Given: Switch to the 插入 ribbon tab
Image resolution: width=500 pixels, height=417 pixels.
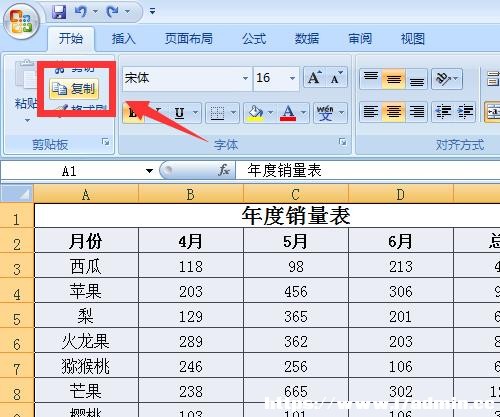Looking at the screenshot, I should (x=124, y=39).
